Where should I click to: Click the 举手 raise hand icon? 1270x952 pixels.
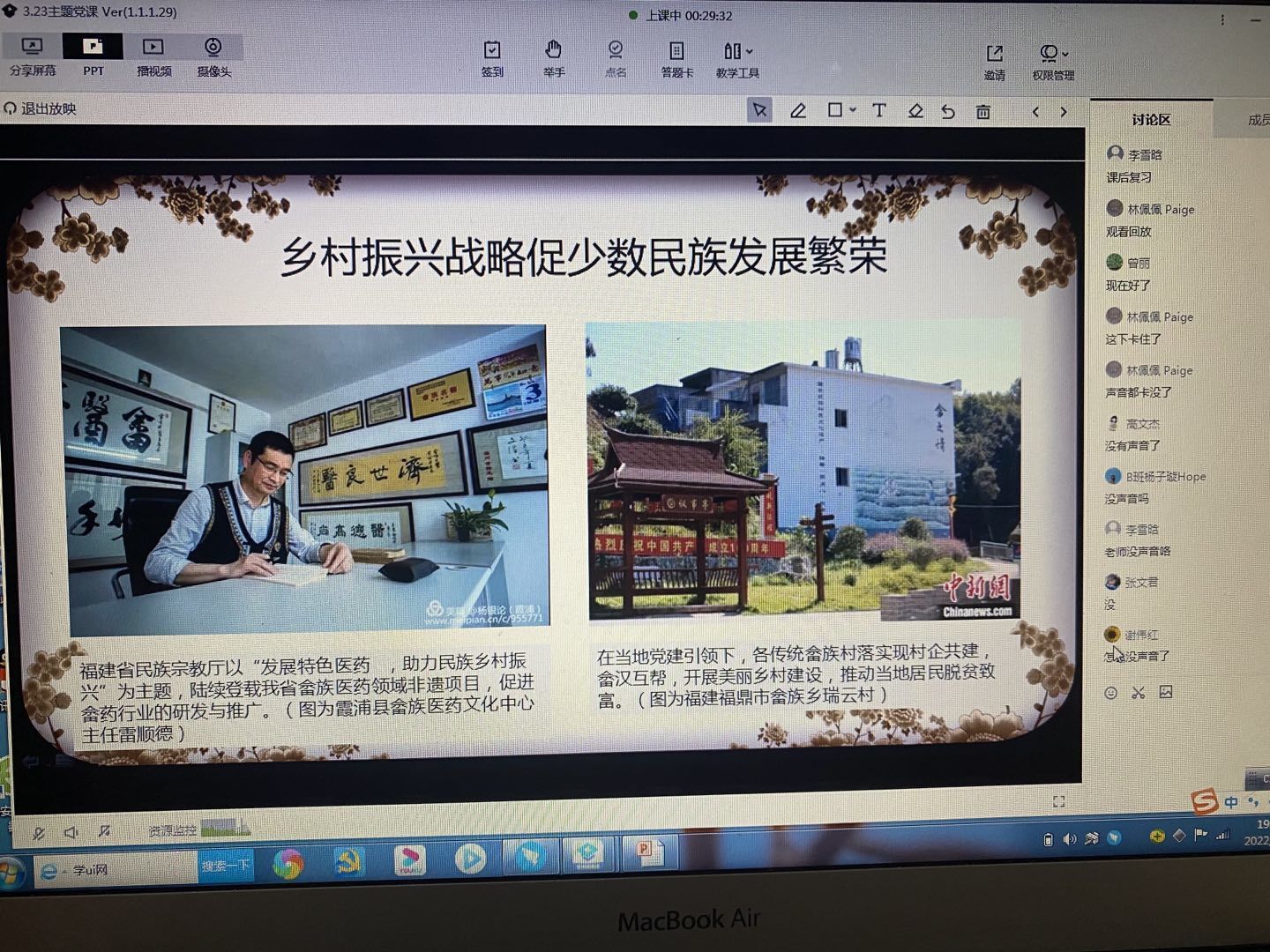pyautogui.click(x=553, y=58)
